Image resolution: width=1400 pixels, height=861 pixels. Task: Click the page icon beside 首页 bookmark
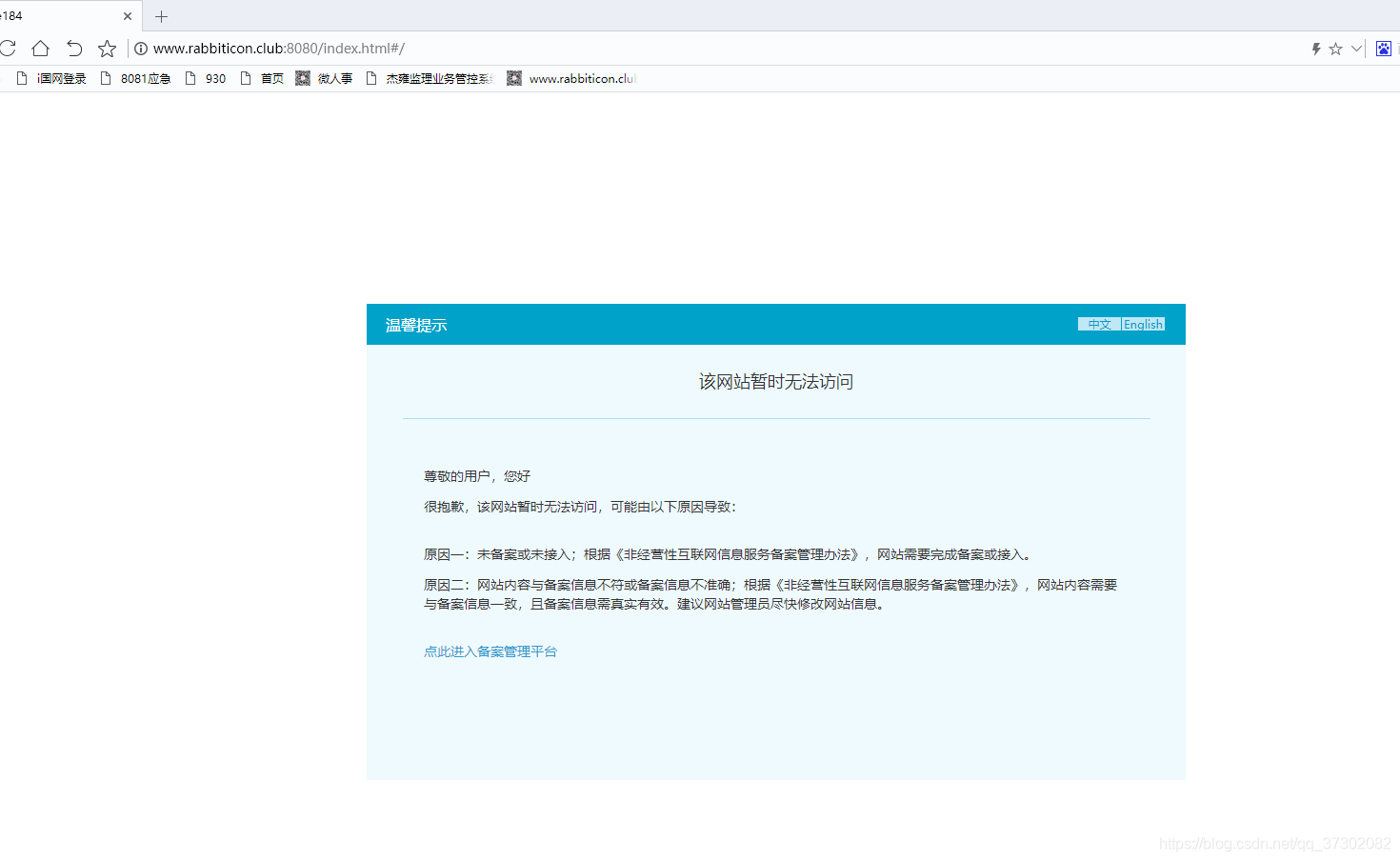point(246,78)
